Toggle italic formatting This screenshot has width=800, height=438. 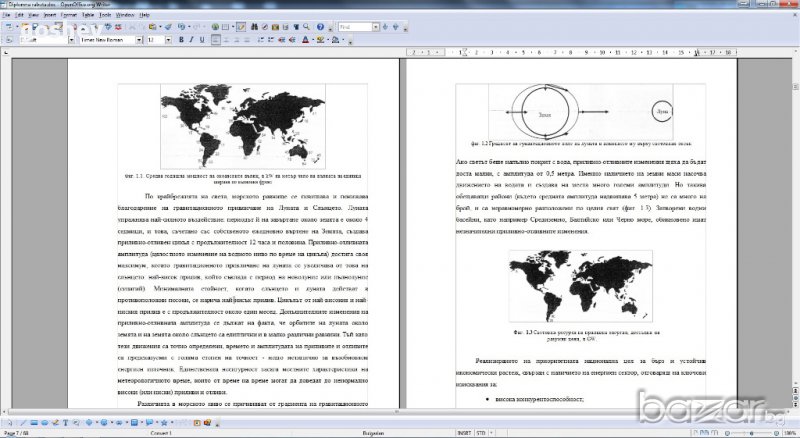coord(192,41)
